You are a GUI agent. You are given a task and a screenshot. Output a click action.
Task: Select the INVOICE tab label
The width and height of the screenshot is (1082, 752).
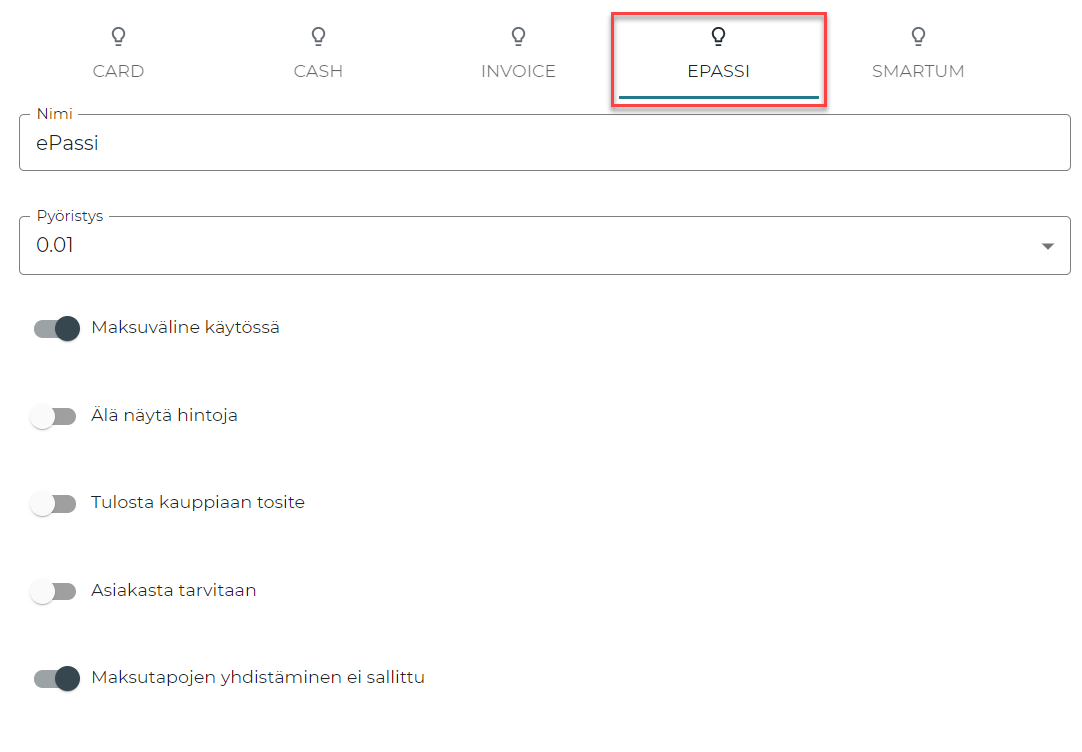(x=518, y=71)
